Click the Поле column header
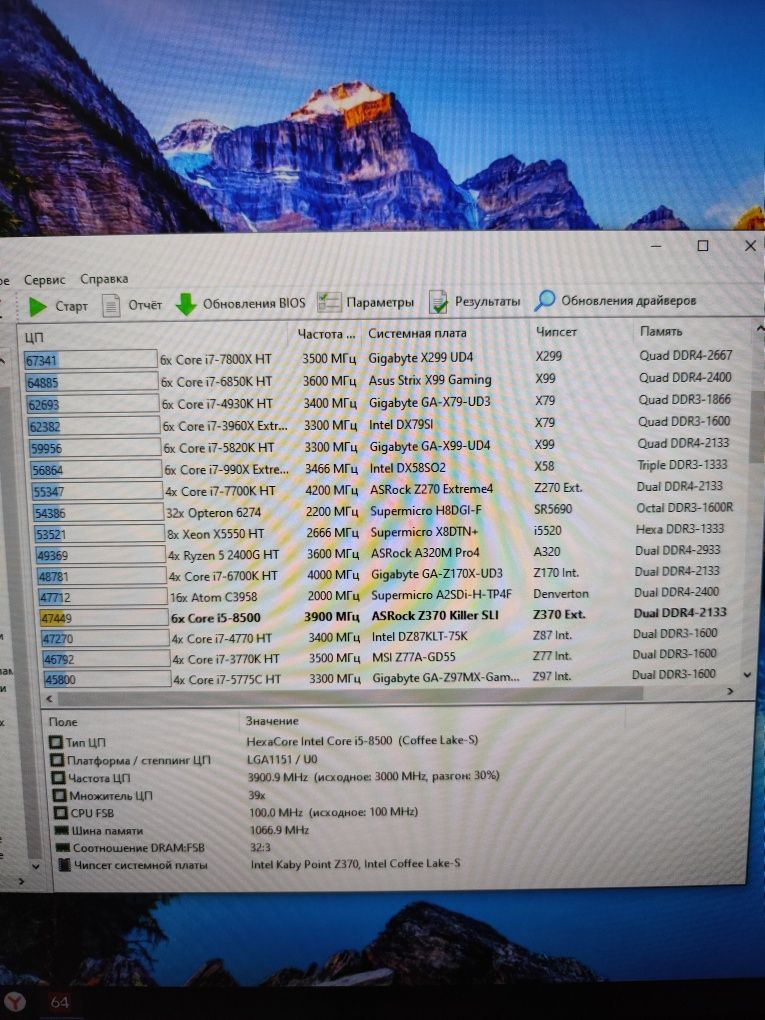 click(x=63, y=721)
